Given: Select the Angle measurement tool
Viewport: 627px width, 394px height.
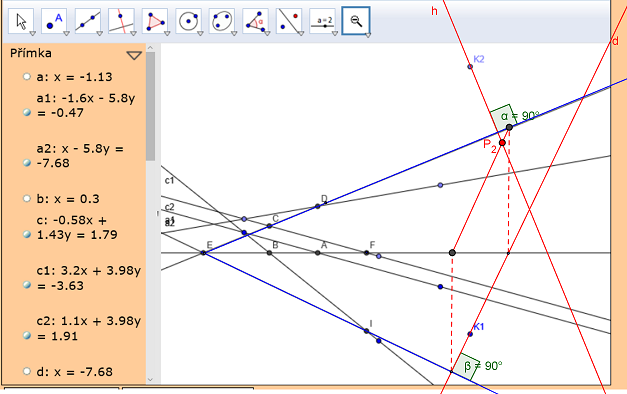Looking at the screenshot, I should [256, 21].
